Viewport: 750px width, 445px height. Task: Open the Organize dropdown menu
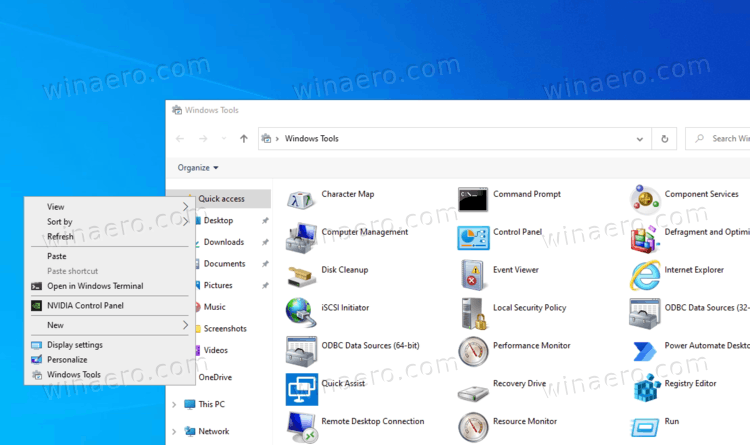click(x=198, y=167)
